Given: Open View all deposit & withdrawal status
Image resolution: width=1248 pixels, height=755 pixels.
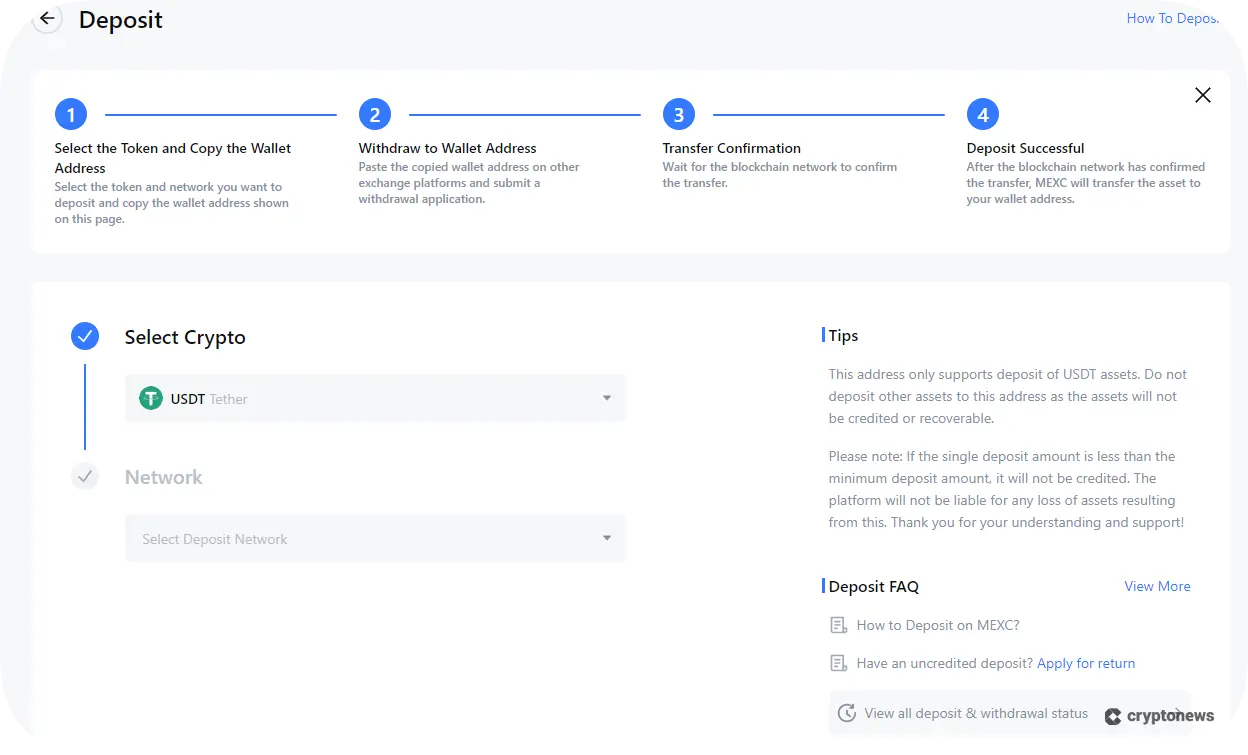Looking at the screenshot, I should point(1010,713).
